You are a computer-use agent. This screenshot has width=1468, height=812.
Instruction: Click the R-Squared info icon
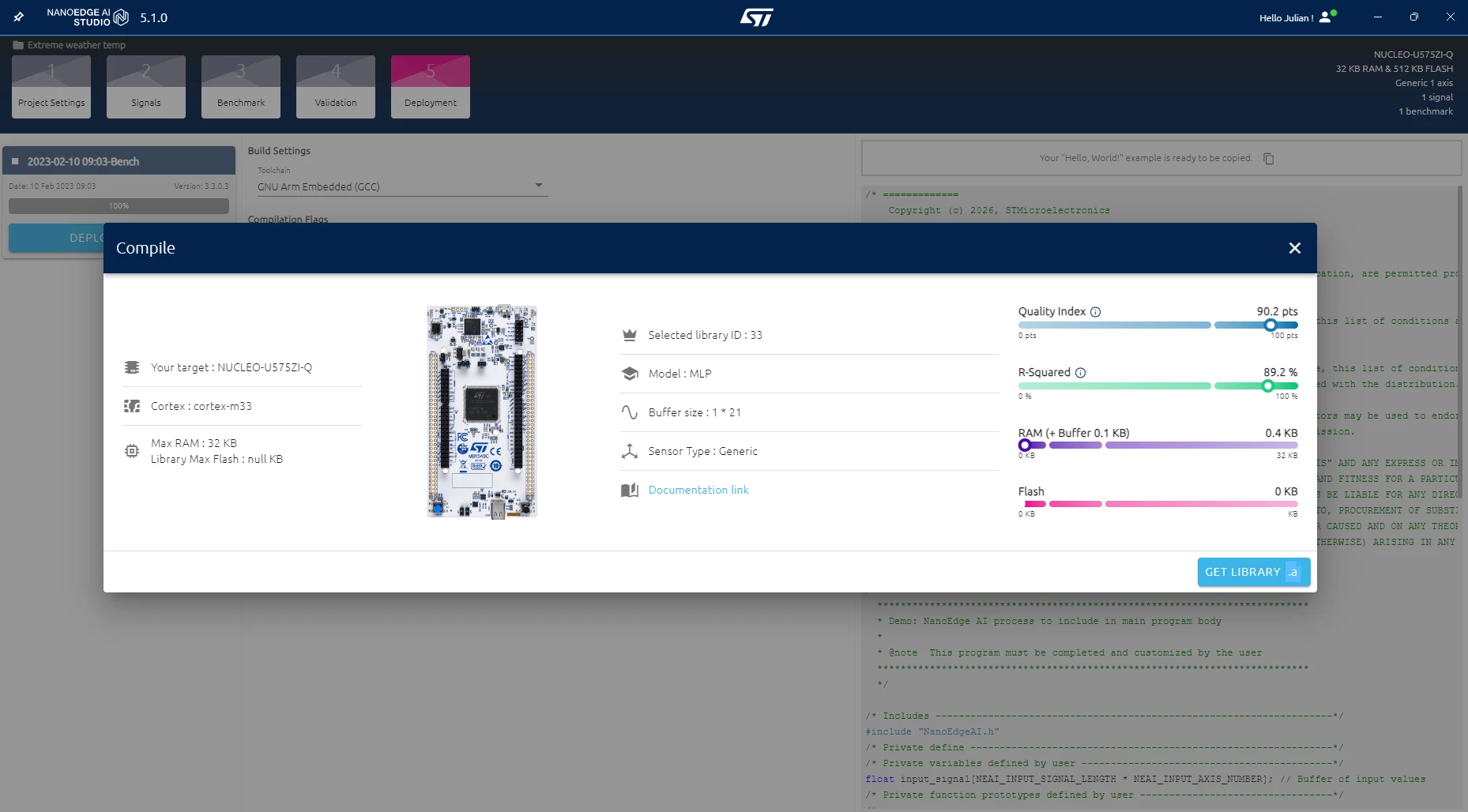[1080, 373]
